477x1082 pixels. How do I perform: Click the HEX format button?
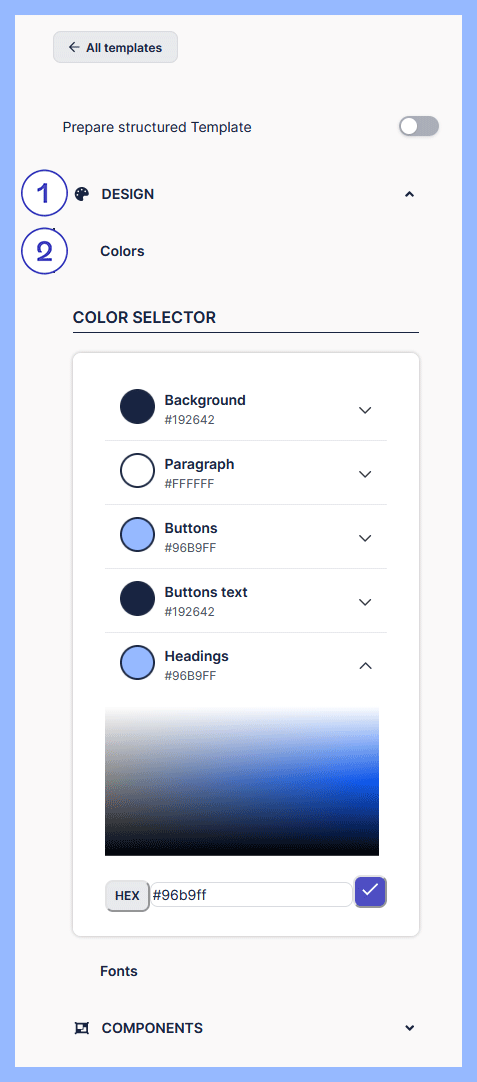(127, 896)
